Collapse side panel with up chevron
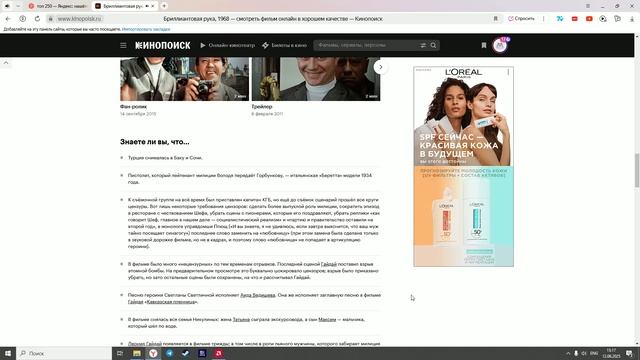This screenshot has height=360, width=640. (6, 63)
